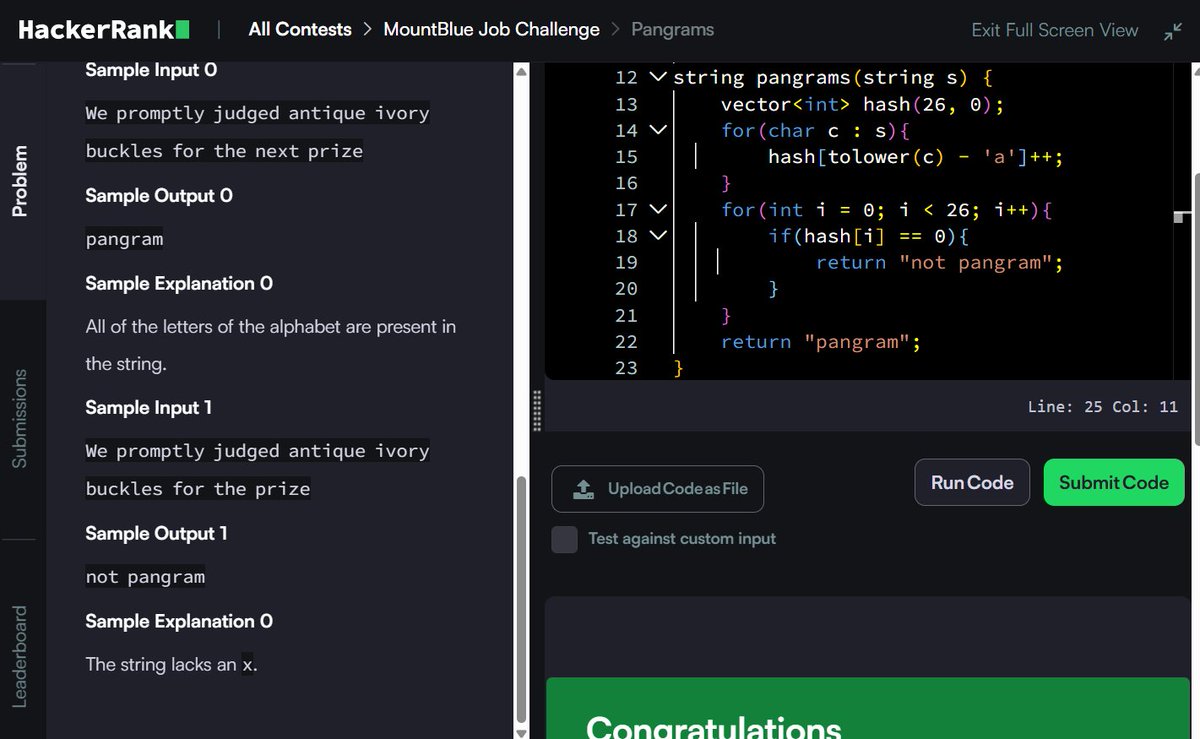Screen dimensions: 1200x739
Task: Click line number 22 in the editor
Action: (x=626, y=342)
